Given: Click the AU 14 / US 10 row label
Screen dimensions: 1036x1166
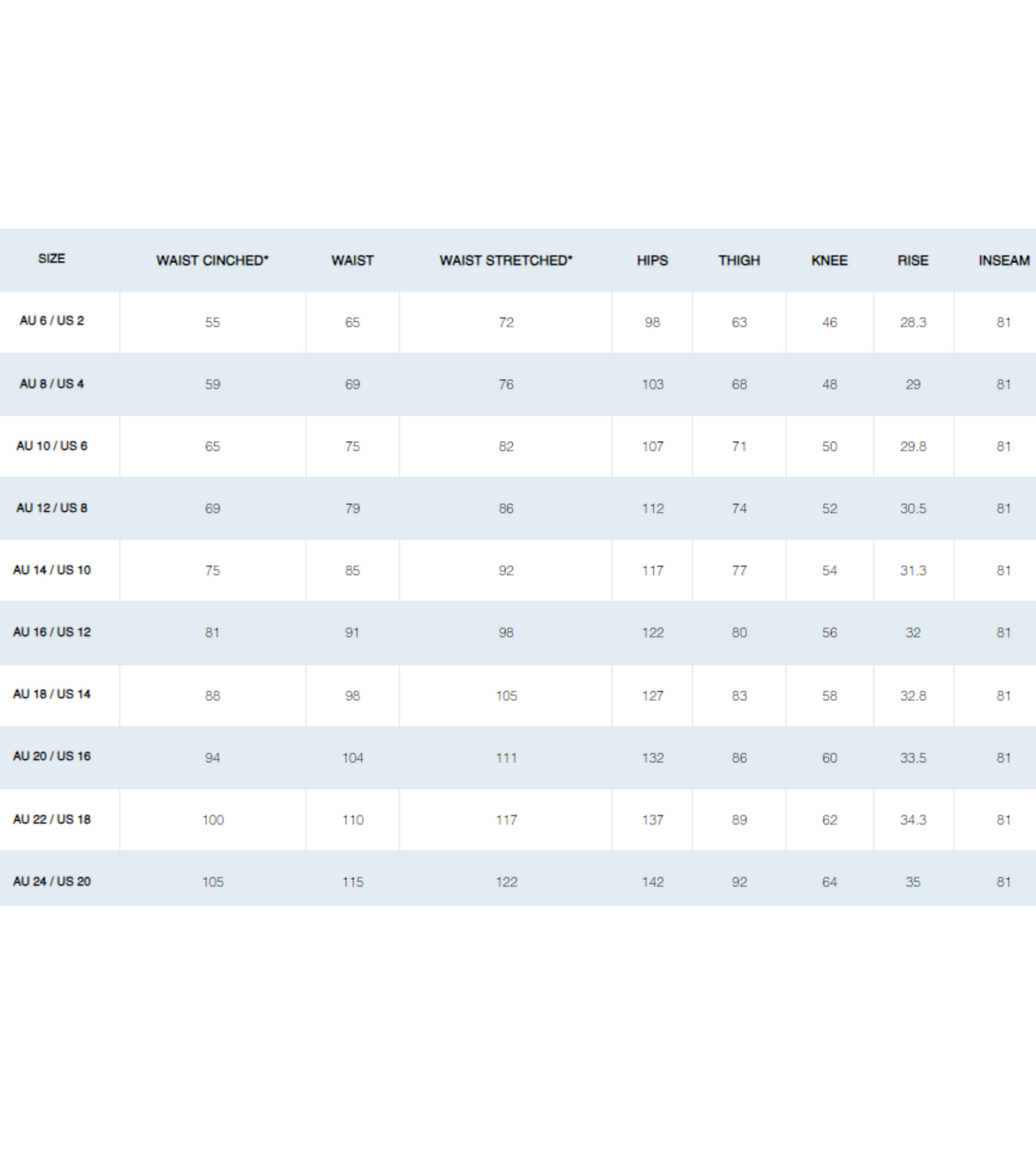Looking at the screenshot, I should pos(52,569).
